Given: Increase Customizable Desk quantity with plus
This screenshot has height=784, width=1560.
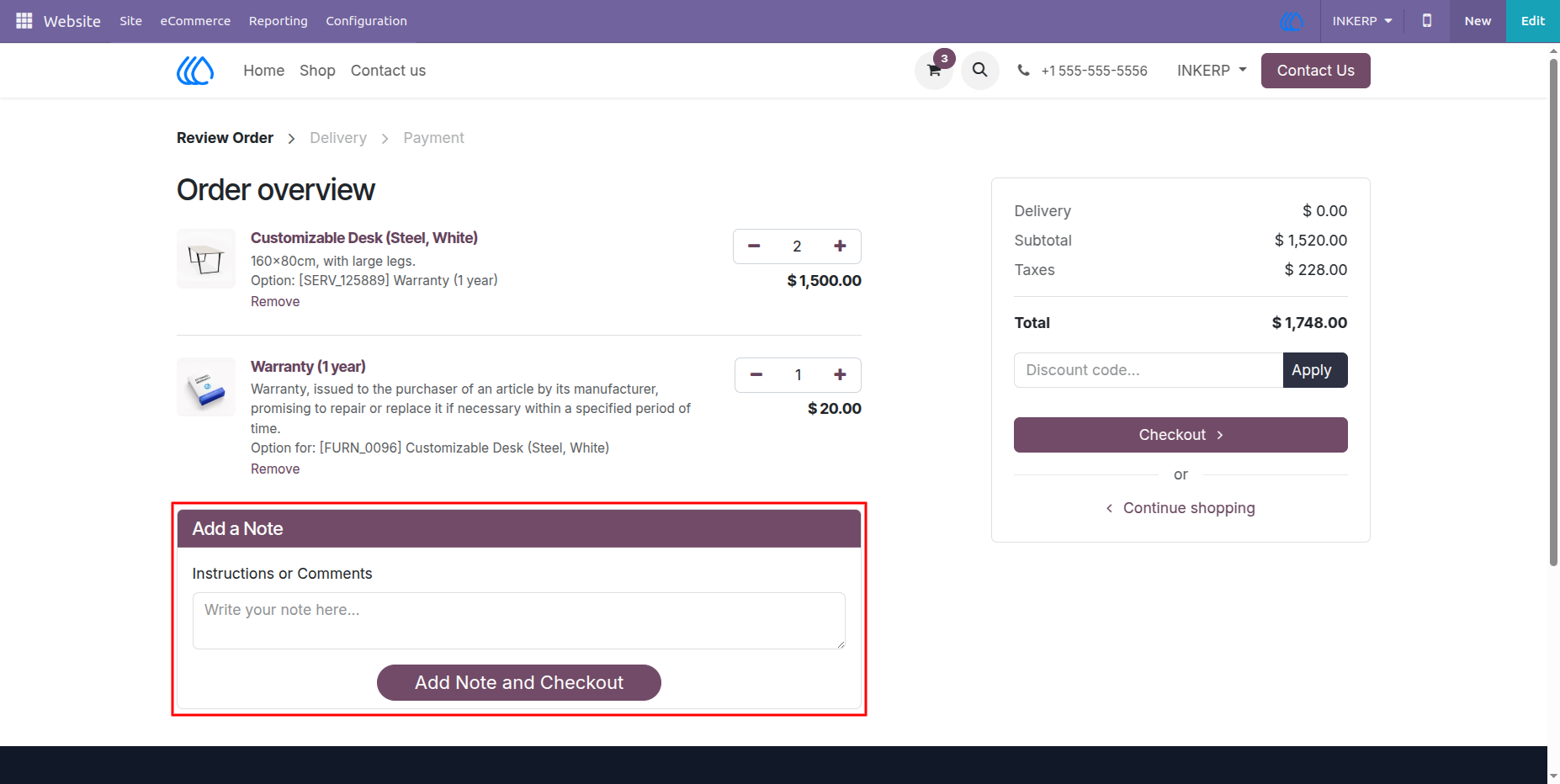Looking at the screenshot, I should pos(840,246).
